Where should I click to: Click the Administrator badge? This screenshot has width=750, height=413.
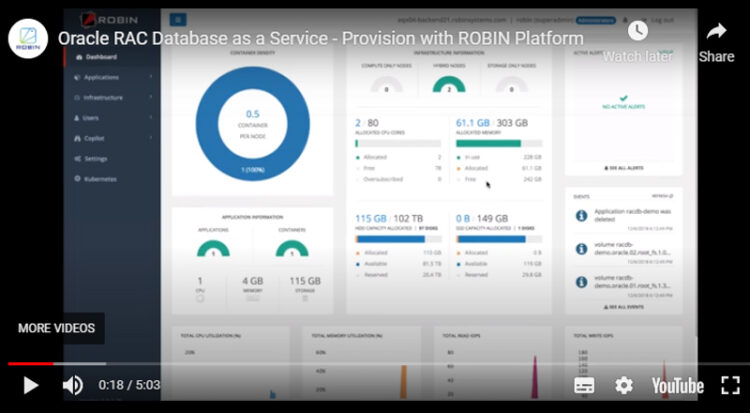(x=595, y=20)
